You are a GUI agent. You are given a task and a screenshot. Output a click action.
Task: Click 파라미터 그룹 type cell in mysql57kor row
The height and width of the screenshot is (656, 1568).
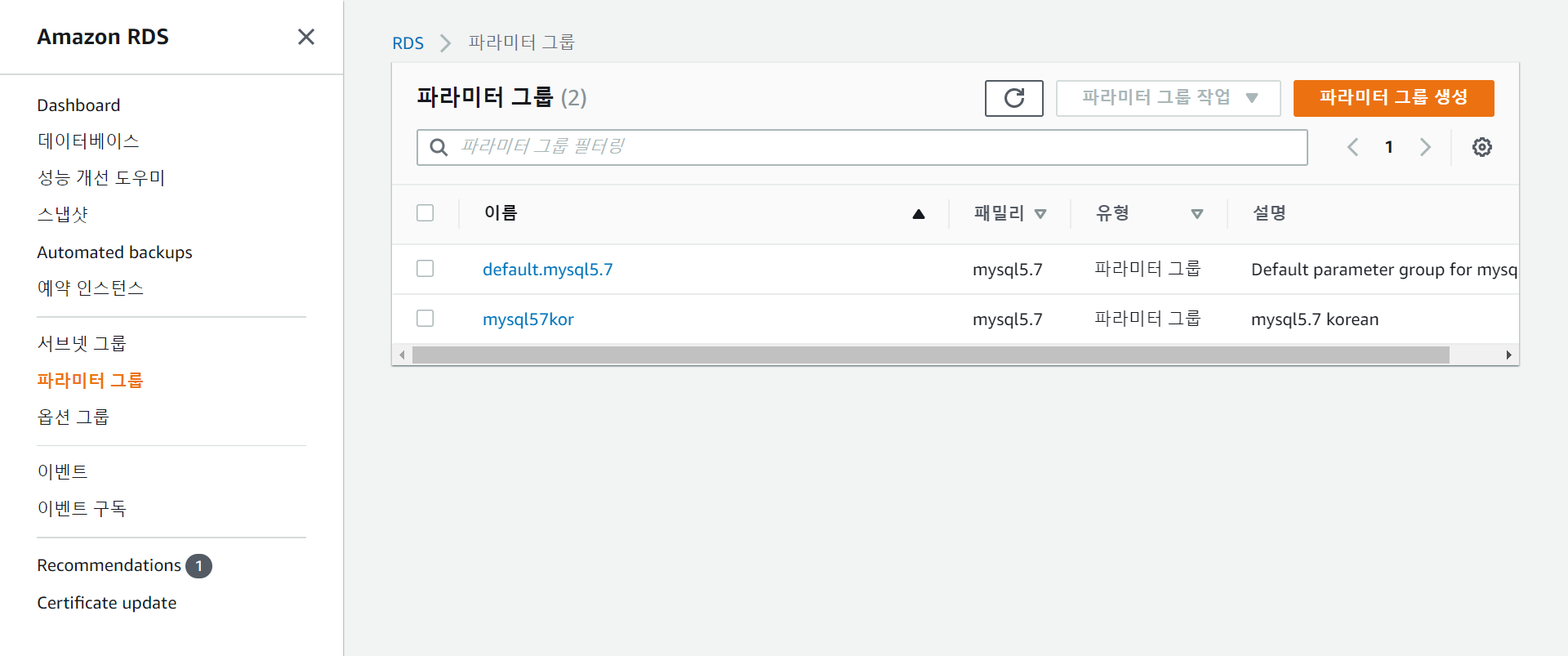click(x=1147, y=319)
